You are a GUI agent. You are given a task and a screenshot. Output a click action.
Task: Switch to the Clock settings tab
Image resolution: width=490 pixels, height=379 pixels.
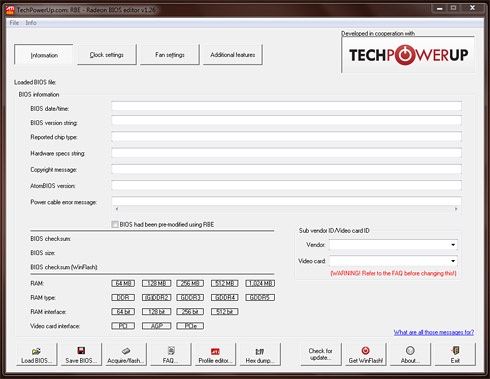(x=107, y=55)
